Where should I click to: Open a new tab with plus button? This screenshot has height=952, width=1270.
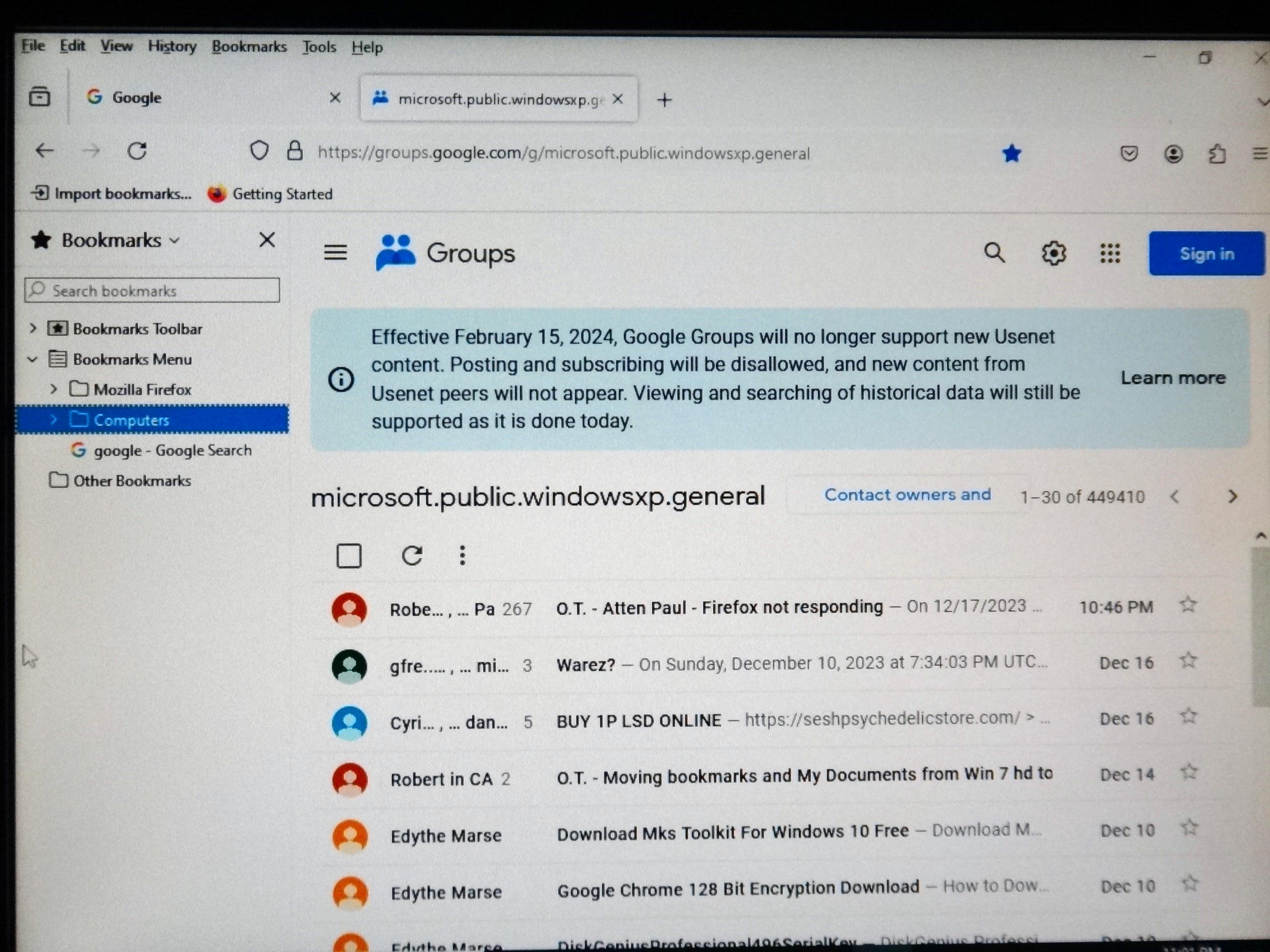pyautogui.click(x=664, y=100)
